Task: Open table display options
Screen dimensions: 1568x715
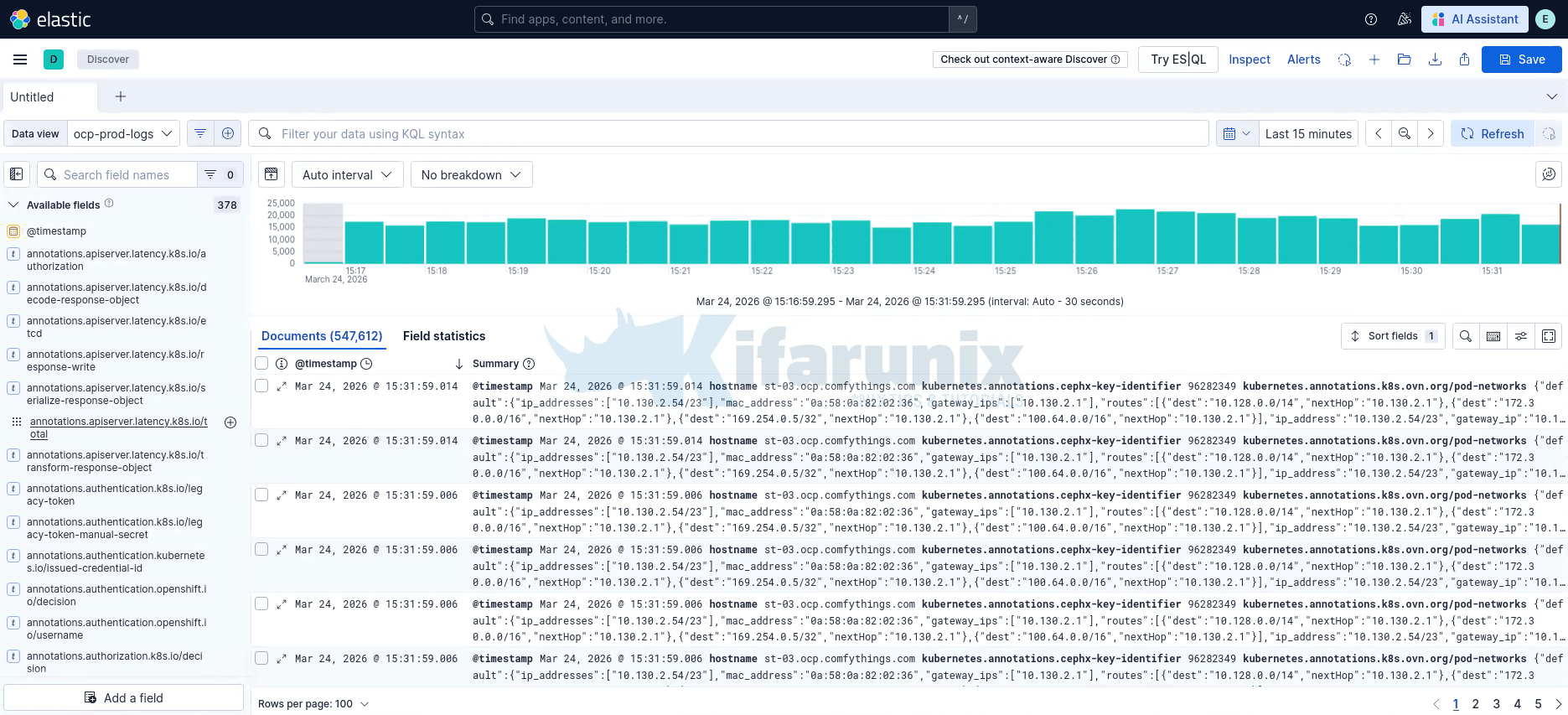Action: tap(1521, 336)
